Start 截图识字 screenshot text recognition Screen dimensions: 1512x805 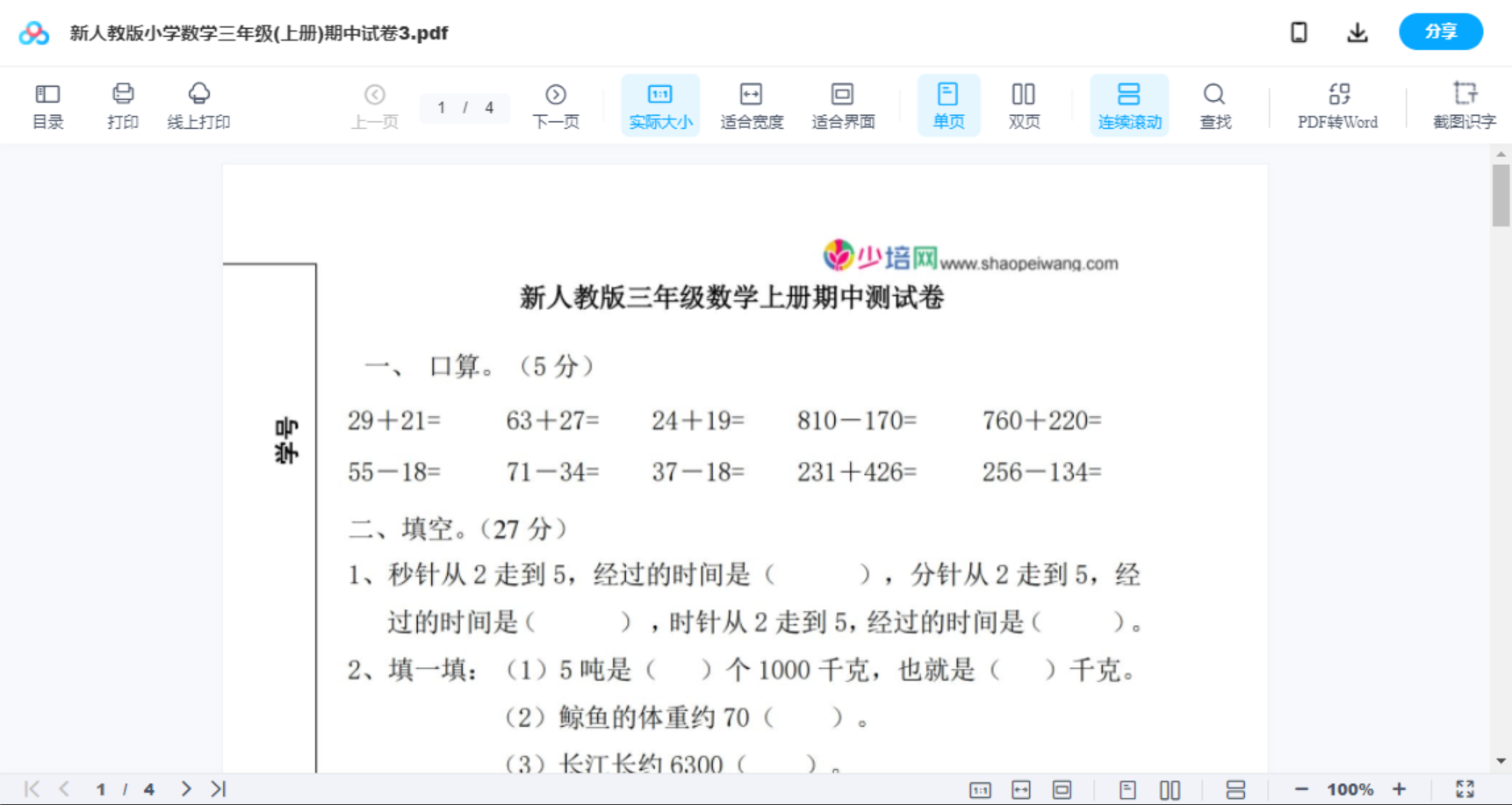tap(1464, 104)
